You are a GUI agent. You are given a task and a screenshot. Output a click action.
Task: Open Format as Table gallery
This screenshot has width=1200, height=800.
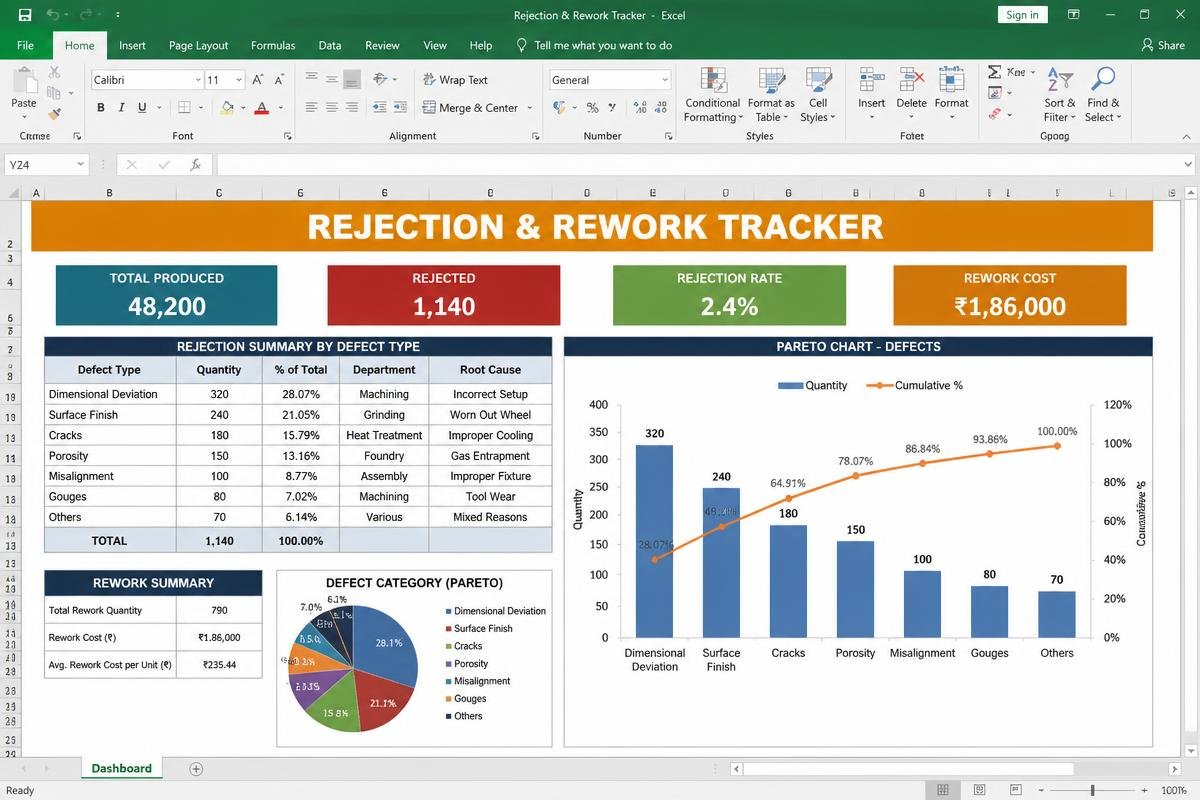tap(771, 96)
